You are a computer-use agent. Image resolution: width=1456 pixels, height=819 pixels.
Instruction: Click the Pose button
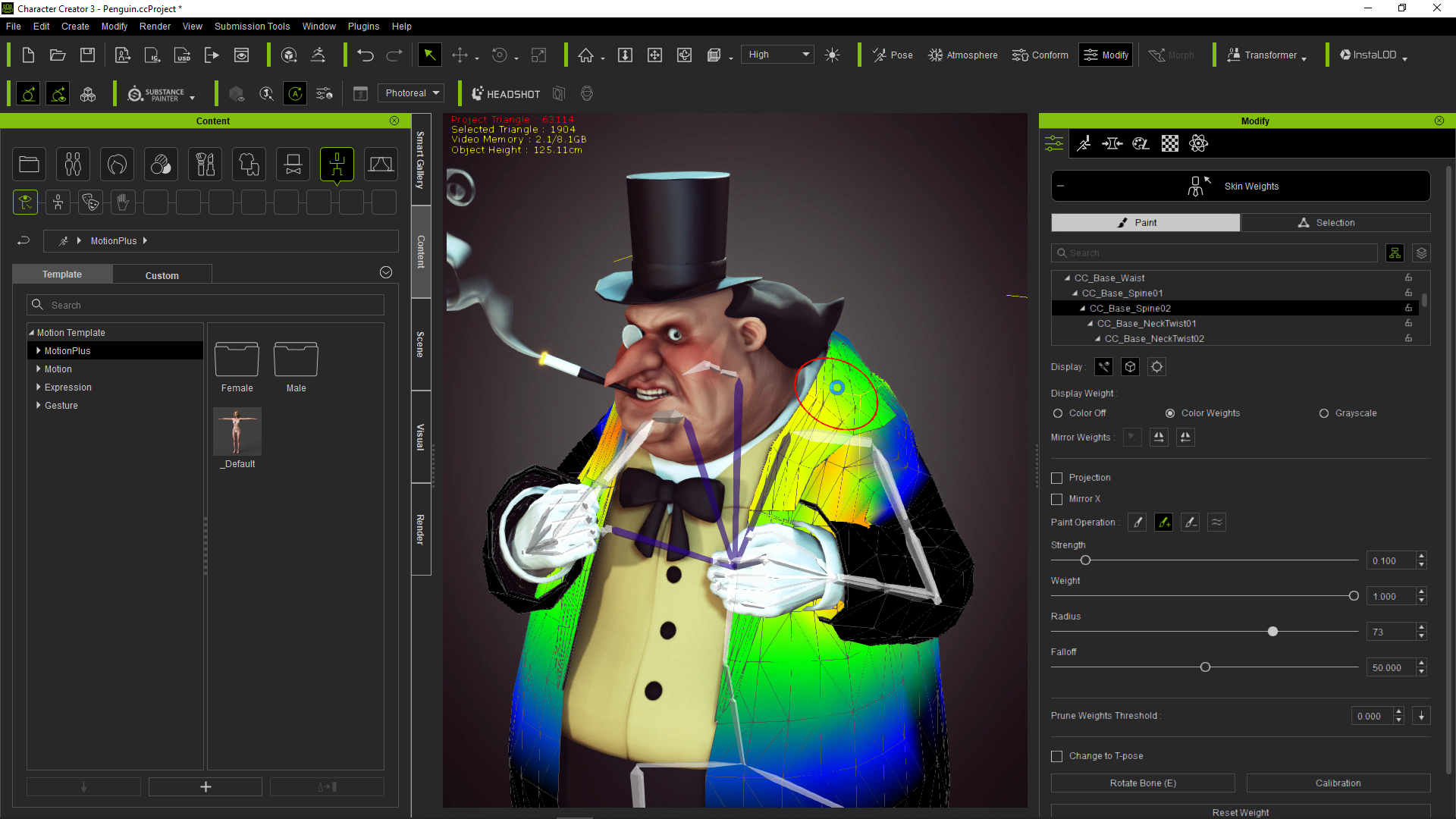(x=893, y=55)
